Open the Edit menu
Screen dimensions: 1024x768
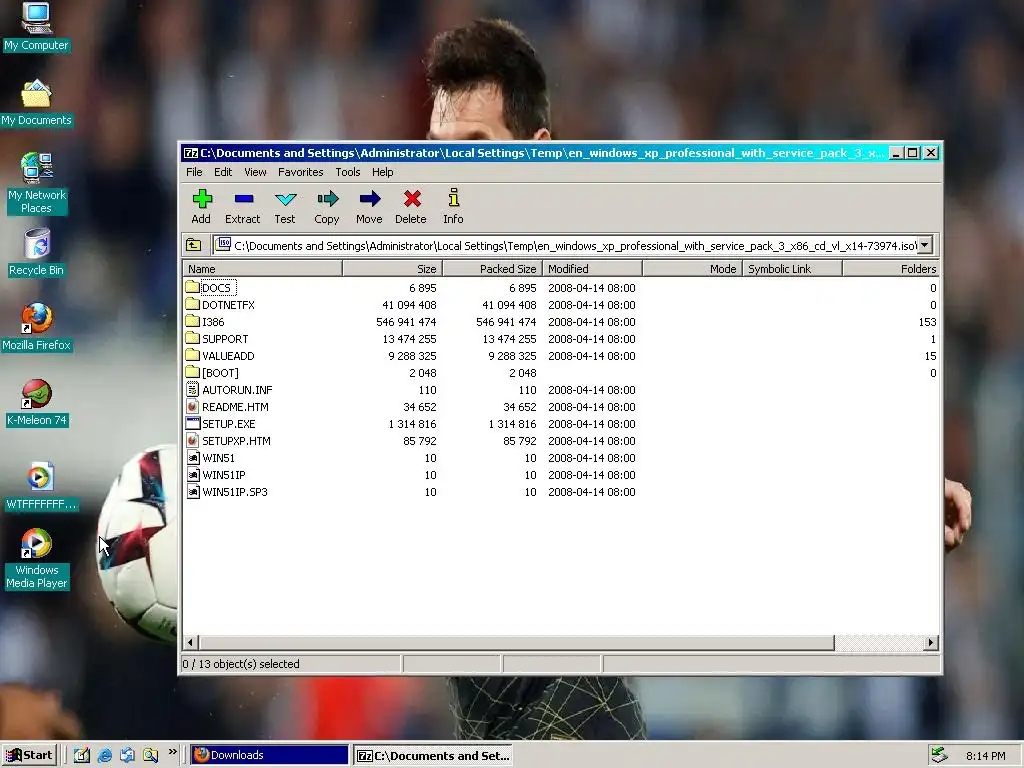(223, 172)
